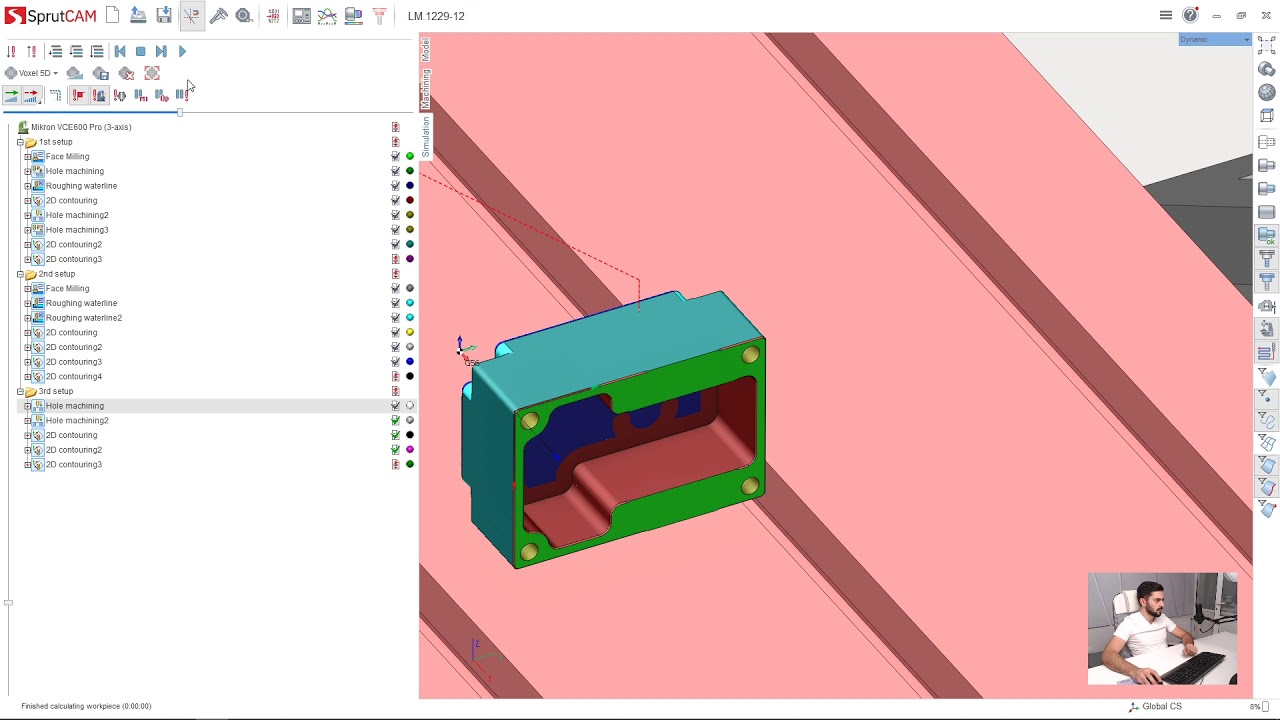Open the Voxel 5D simulation mode dropdown
Viewport: 1280px width, 720px height.
[x=31, y=73]
